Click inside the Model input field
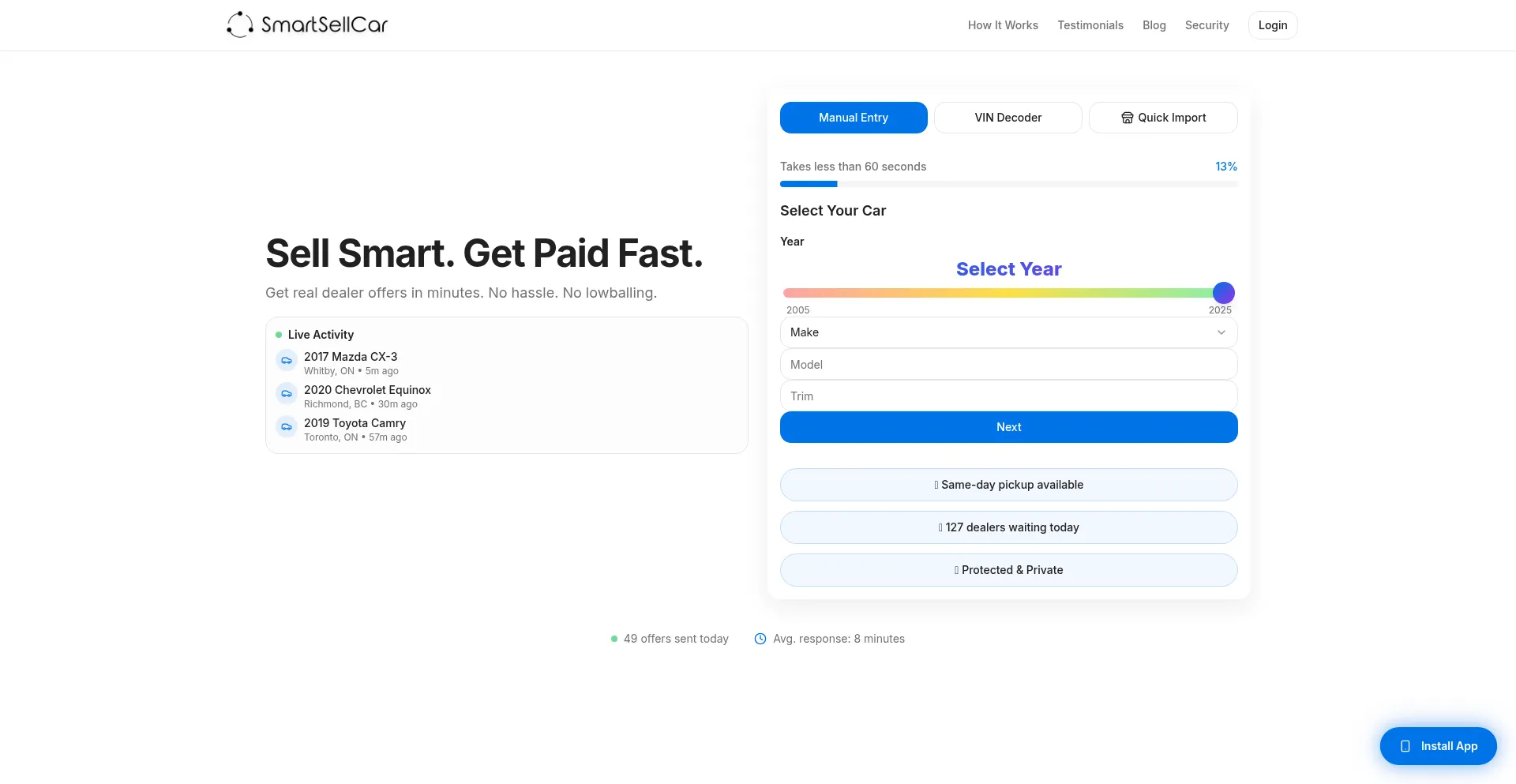1516x784 pixels. point(1008,364)
